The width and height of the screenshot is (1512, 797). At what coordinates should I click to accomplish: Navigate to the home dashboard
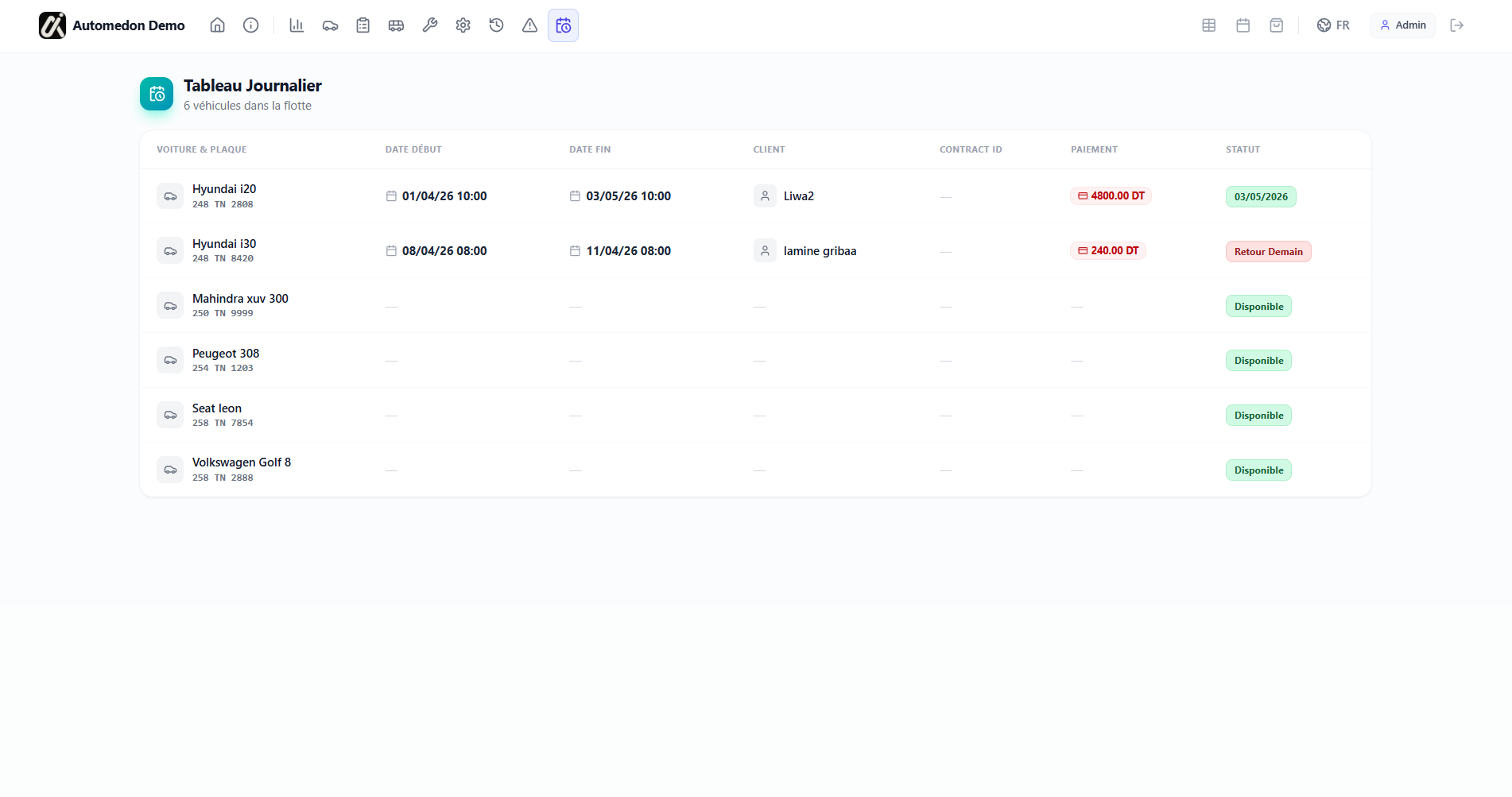(217, 25)
